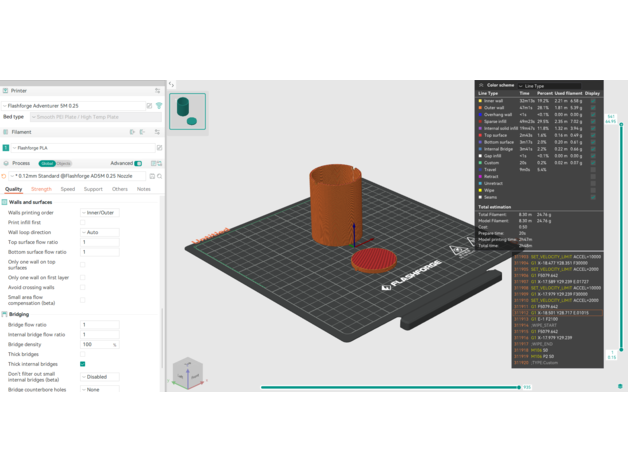The image size is (628, 472).
Task: Disable the Thick internal bridges checkbox
Action: pyautogui.click(x=83, y=364)
